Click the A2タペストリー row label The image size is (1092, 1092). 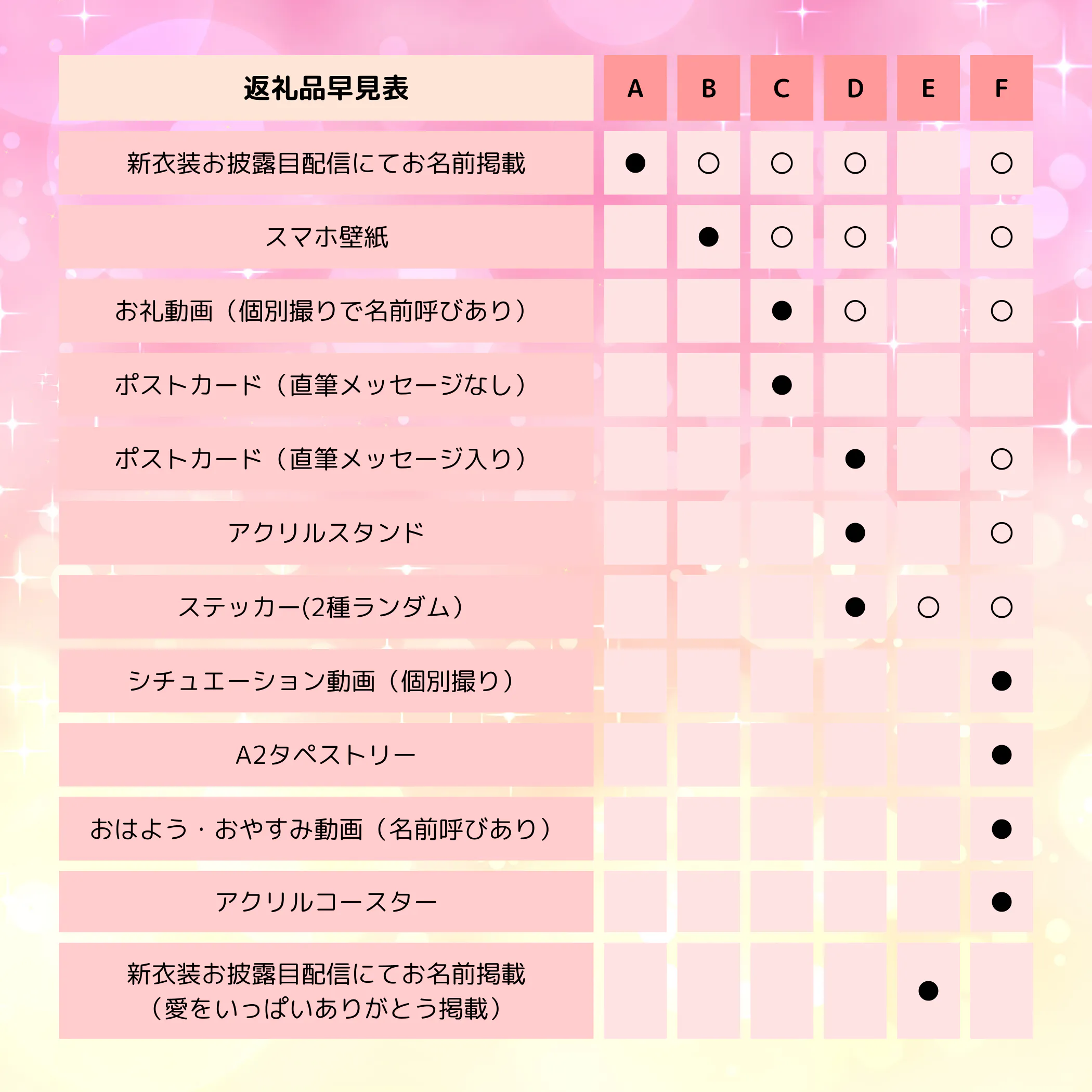click(326, 755)
